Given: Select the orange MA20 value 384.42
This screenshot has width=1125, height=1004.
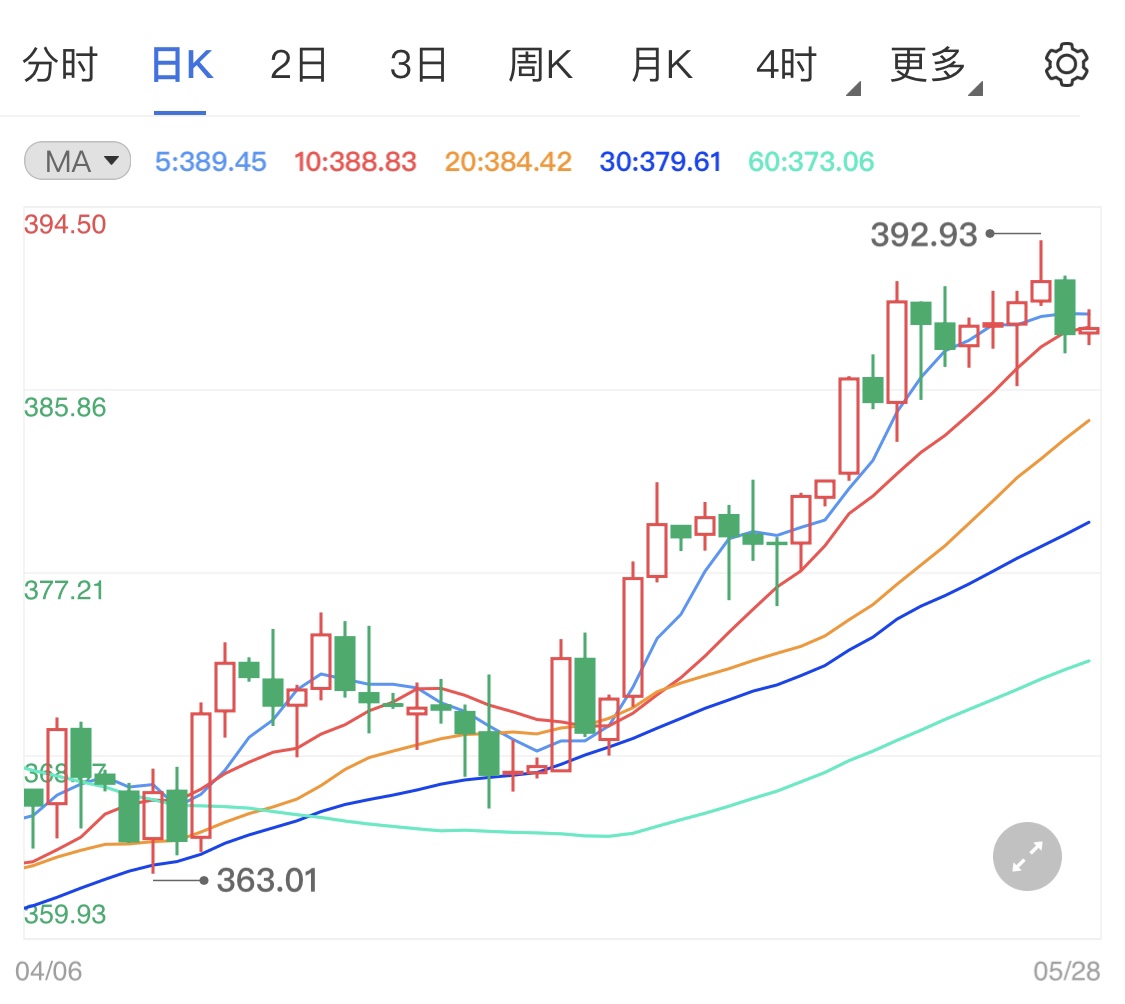Looking at the screenshot, I should click(507, 161).
